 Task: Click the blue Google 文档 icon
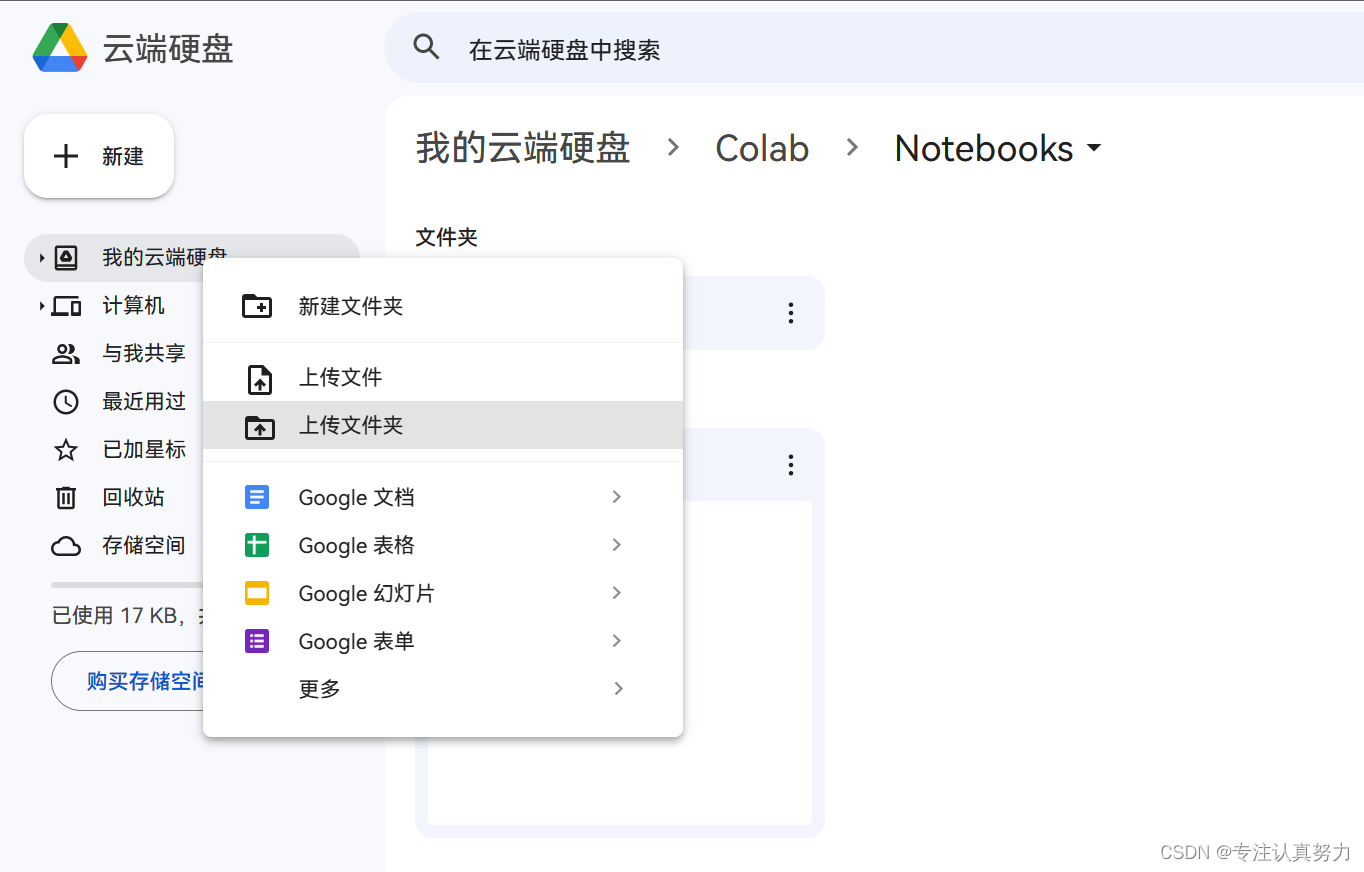(x=257, y=497)
